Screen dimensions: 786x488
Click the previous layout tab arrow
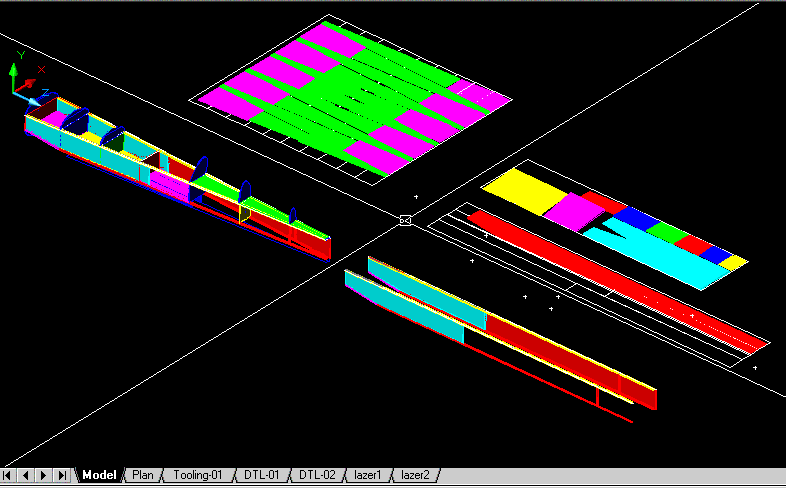(26, 475)
